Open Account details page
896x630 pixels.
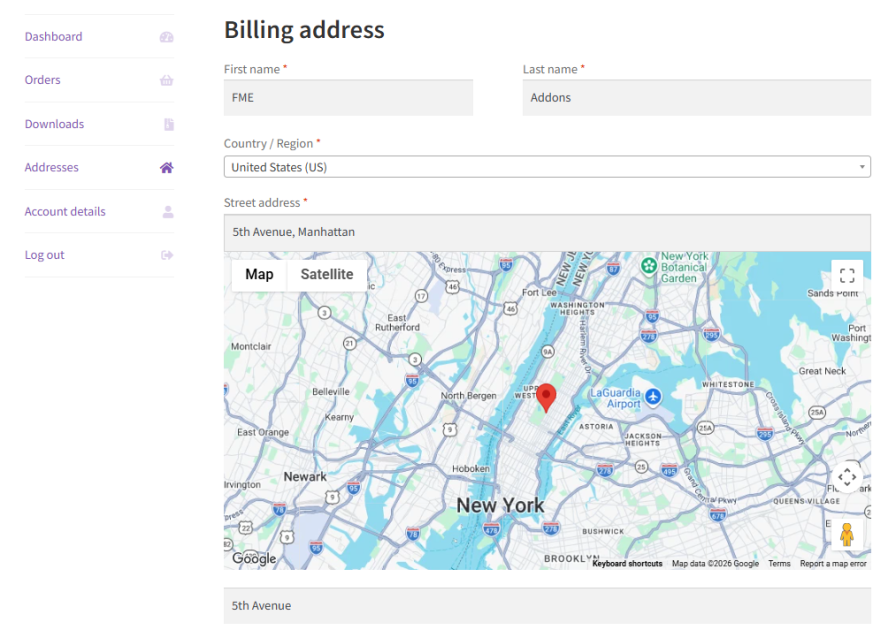point(65,212)
